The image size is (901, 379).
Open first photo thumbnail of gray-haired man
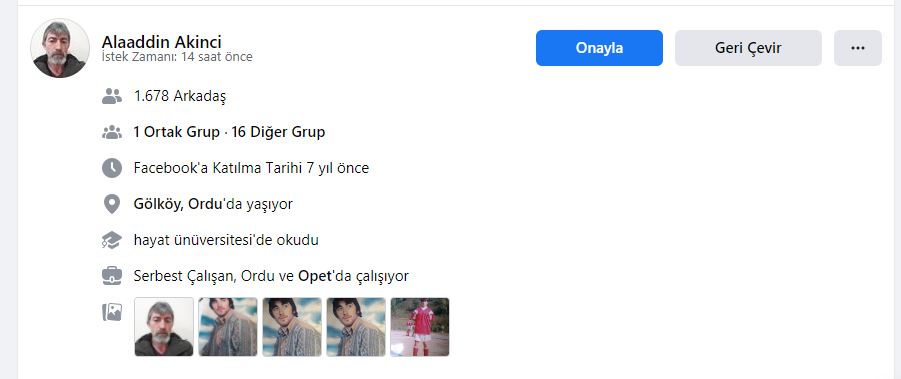tap(164, 327)
